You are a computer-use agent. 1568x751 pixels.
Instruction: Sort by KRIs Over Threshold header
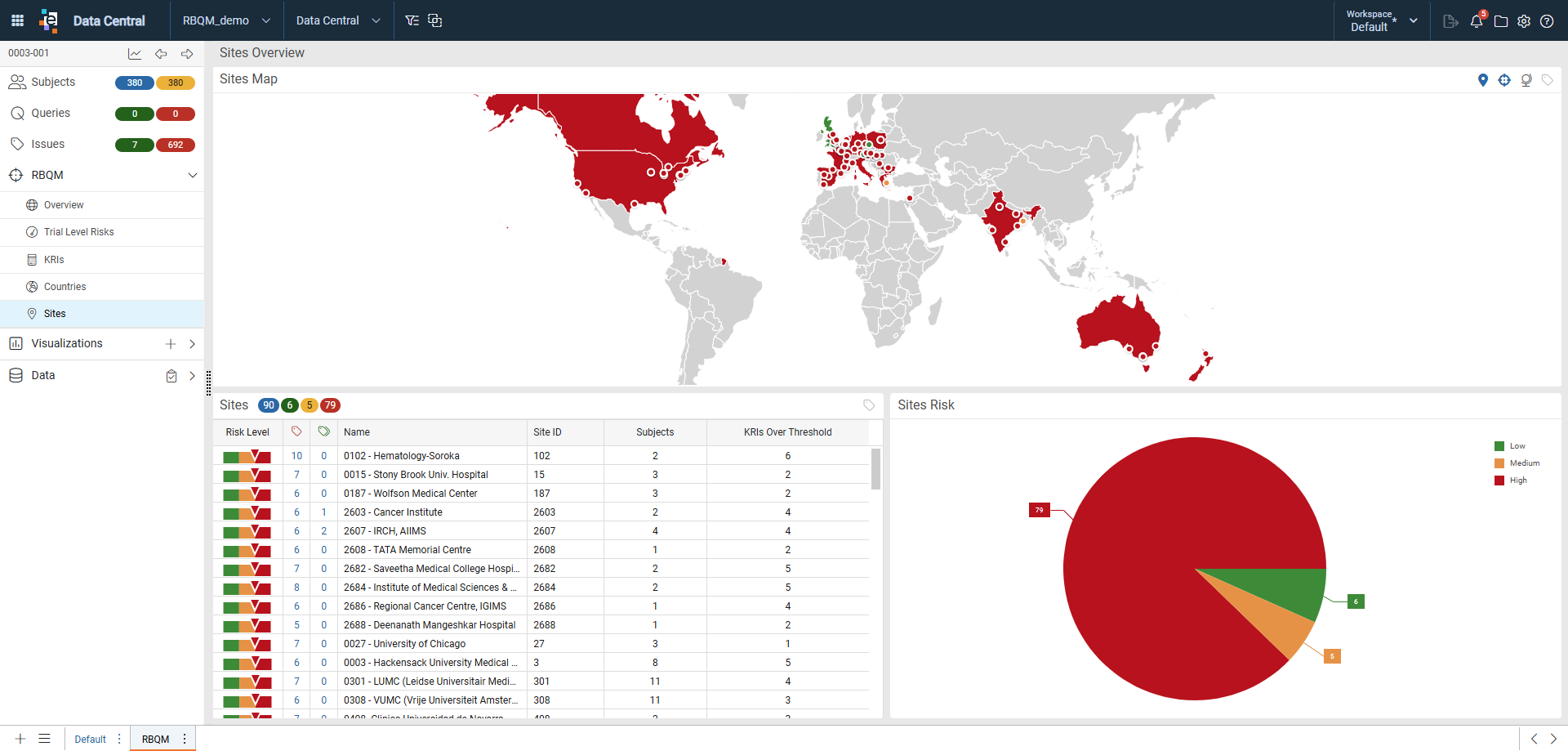point(787,432)
